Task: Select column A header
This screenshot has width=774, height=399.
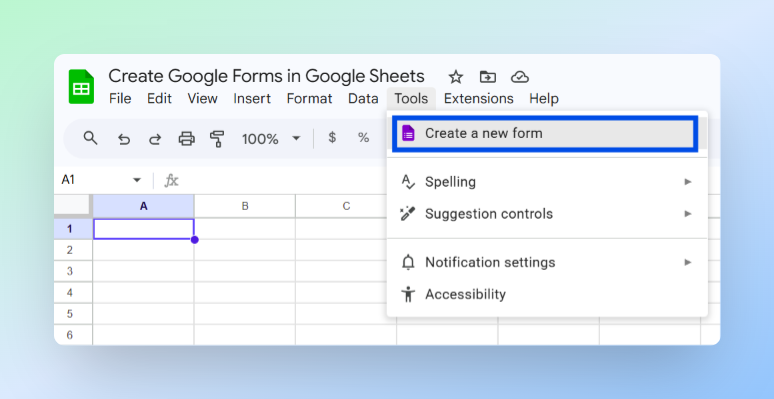Action: click(x=144, y=206)
